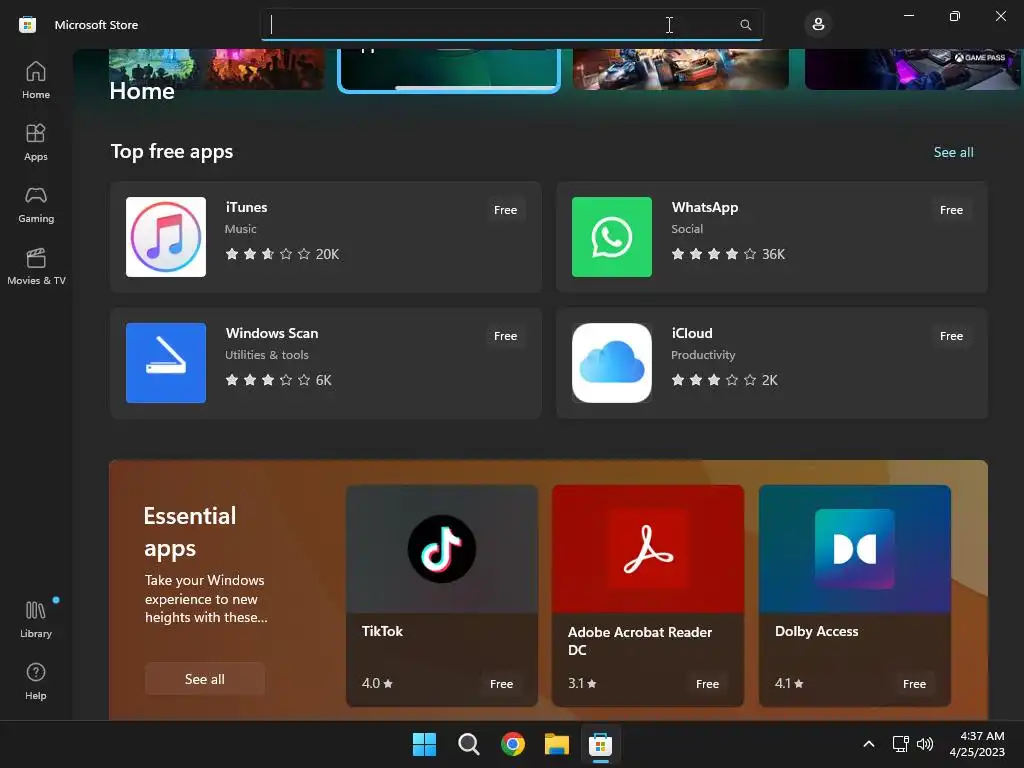1024x768 pixels.
Task: Click the WhatsApp 36K star rating
Action: pos(728,254)
